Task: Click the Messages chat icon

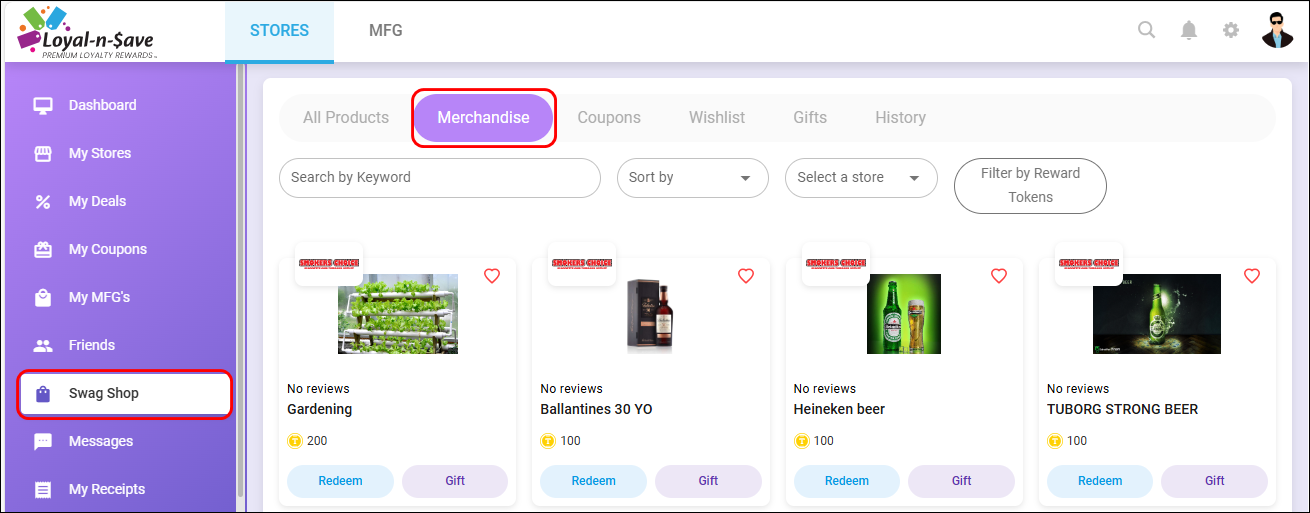Action: (x=43, y=441)
